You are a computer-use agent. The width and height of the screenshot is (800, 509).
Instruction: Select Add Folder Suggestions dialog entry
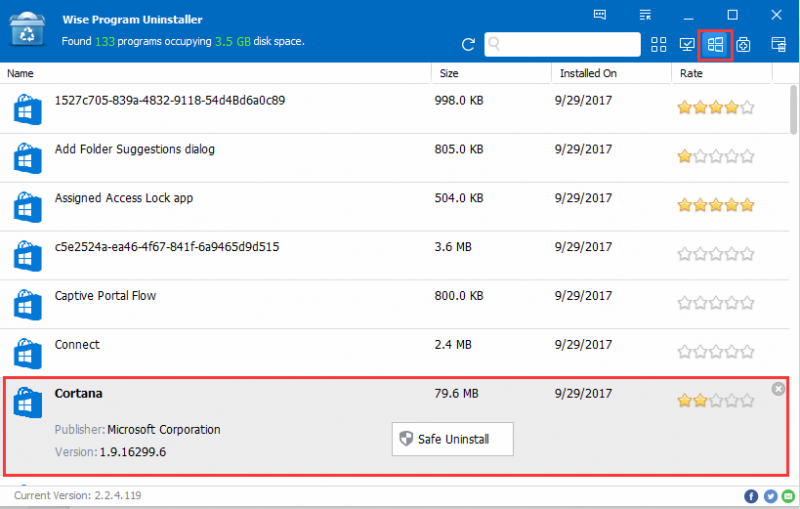click(x=395, y=158)
